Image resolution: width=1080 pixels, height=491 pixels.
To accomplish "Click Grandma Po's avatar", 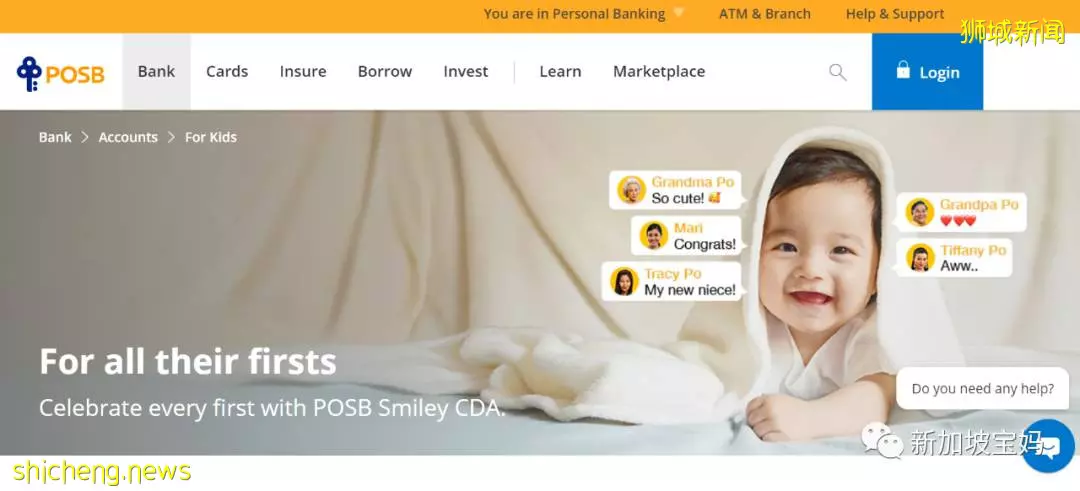I will [631, 190].
